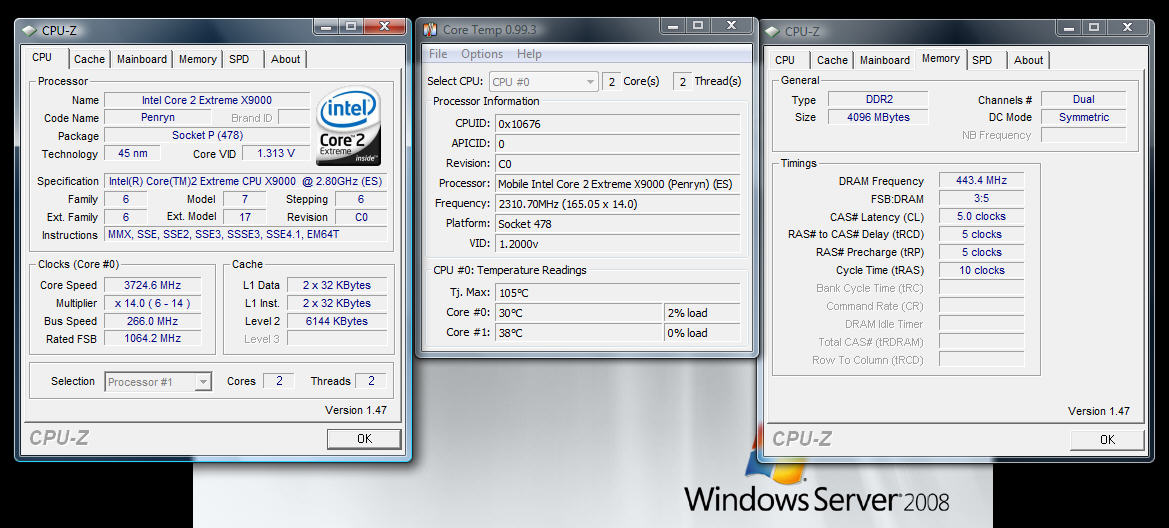The width and height of the screenshot is (1169, 528).
Task: Open Mainboard tab in left CPU-Z window
Action: click(x=142, y=59)
